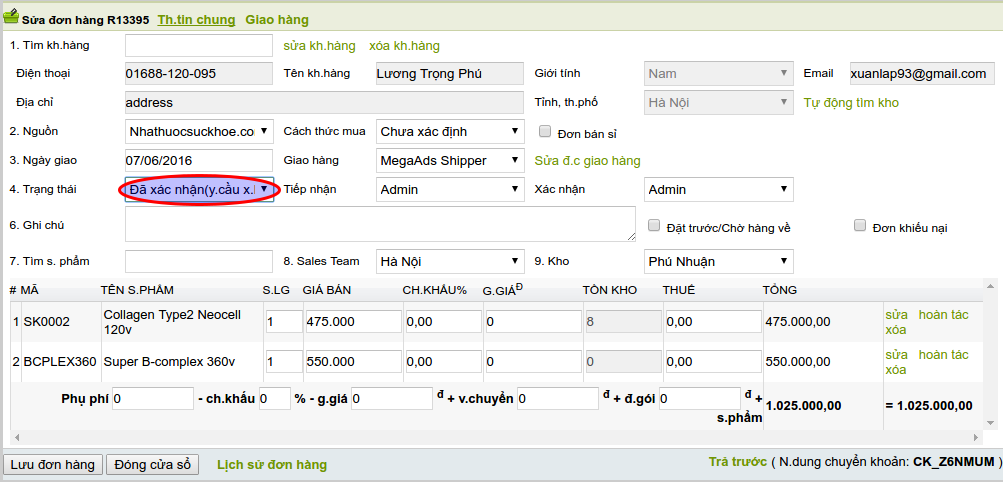Click xóa link for Collagen Type2 row
Screen dimensions: 1003x482
896,329
